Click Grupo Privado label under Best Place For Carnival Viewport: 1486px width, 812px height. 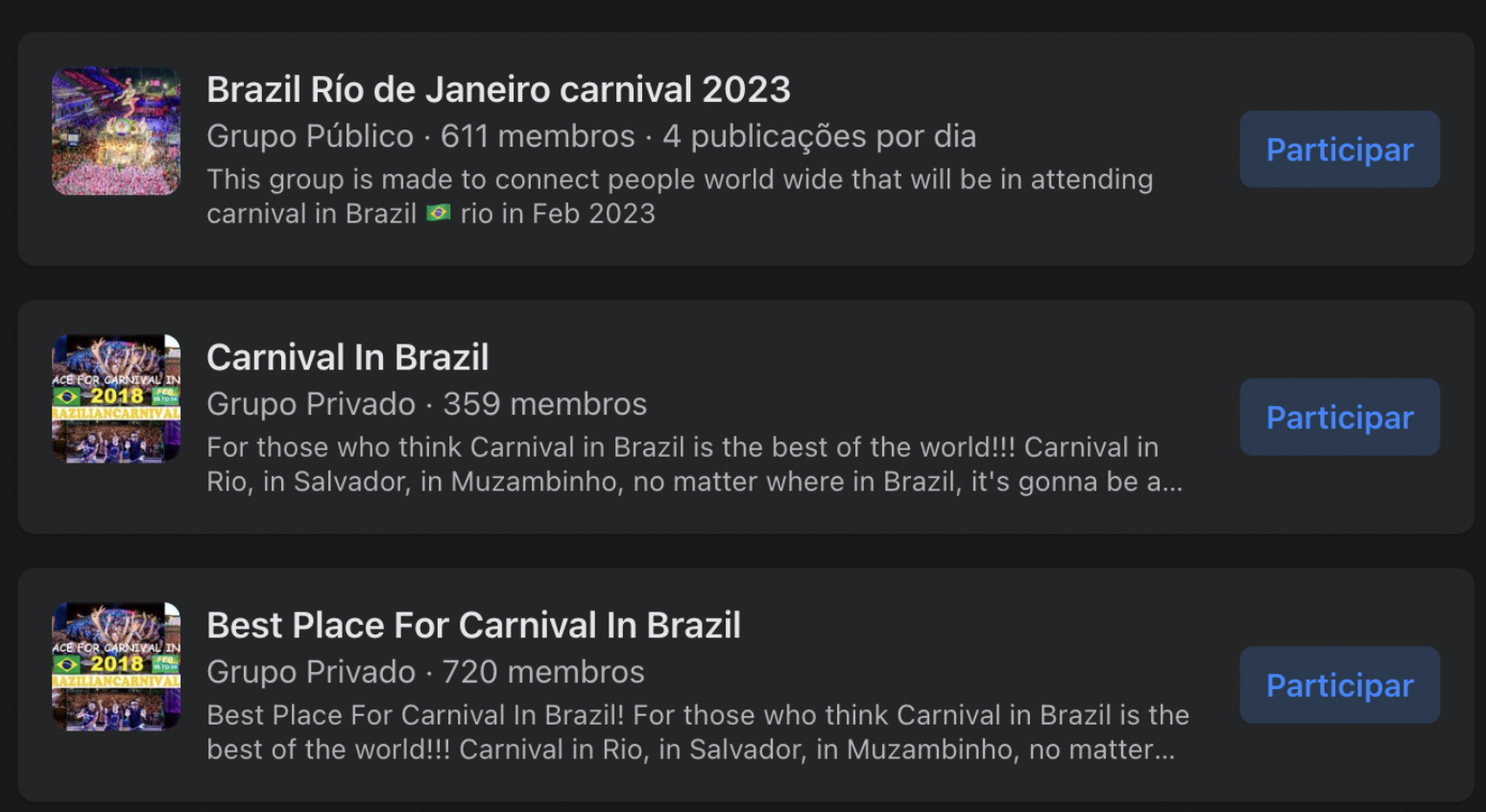[311, 672]
